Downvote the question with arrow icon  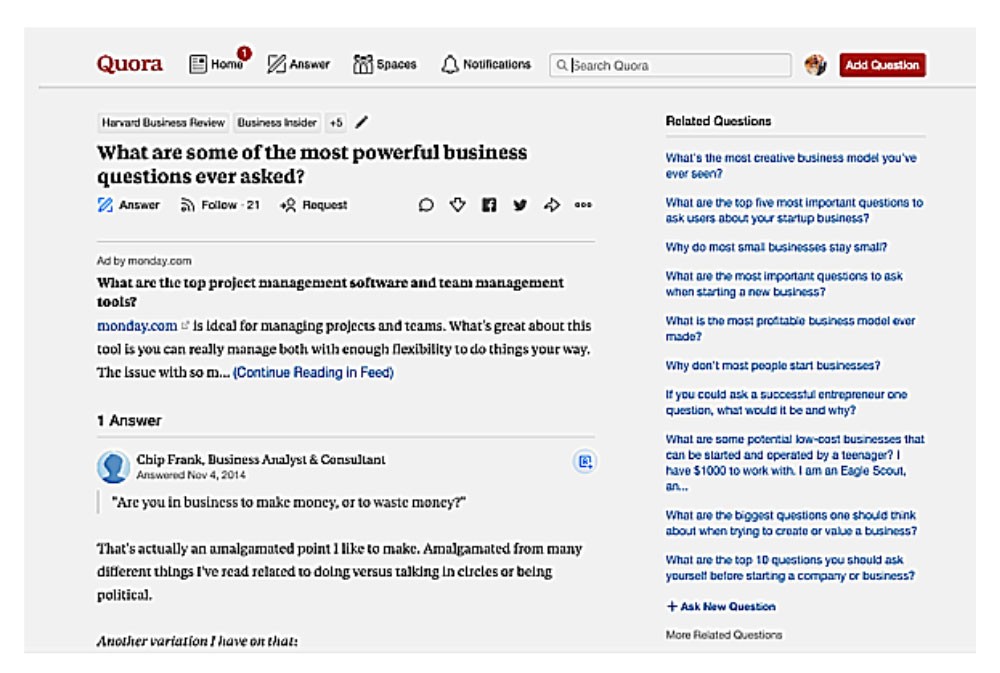click(x=457, y=205)
